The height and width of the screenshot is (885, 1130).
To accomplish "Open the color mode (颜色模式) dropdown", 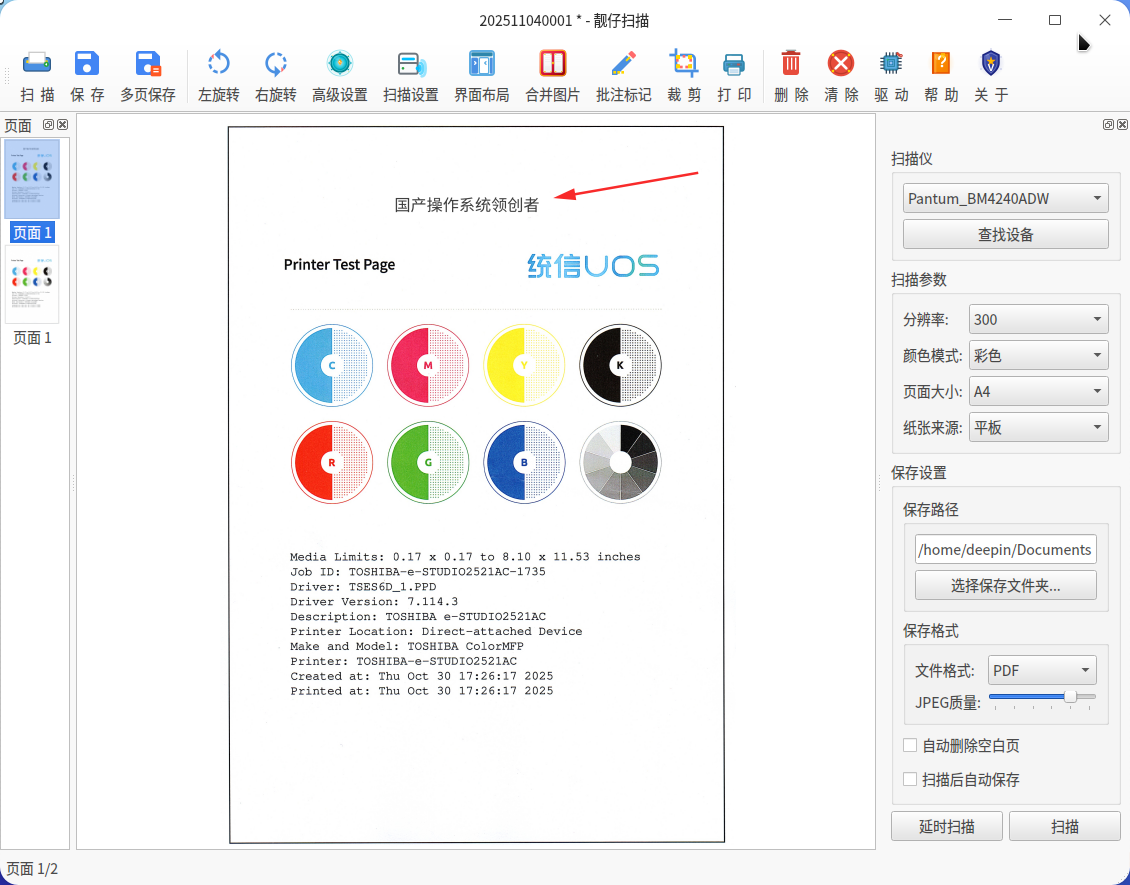I will tap(1038, 355).
